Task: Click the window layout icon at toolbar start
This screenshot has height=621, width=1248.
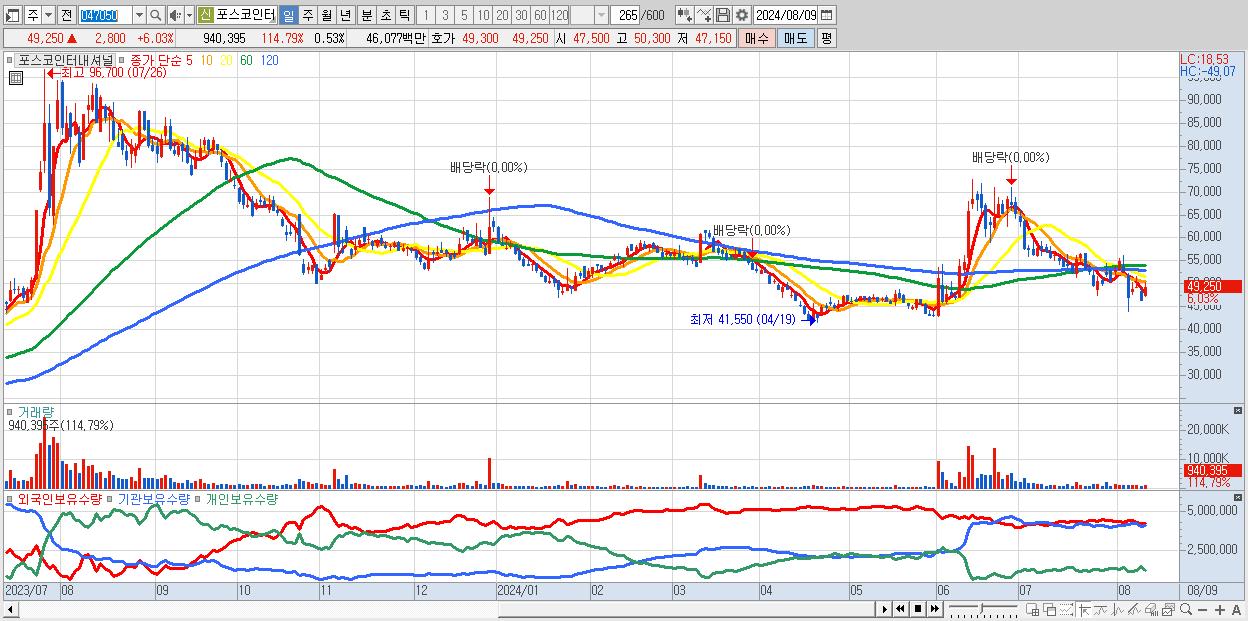Action: click(12, 15)
